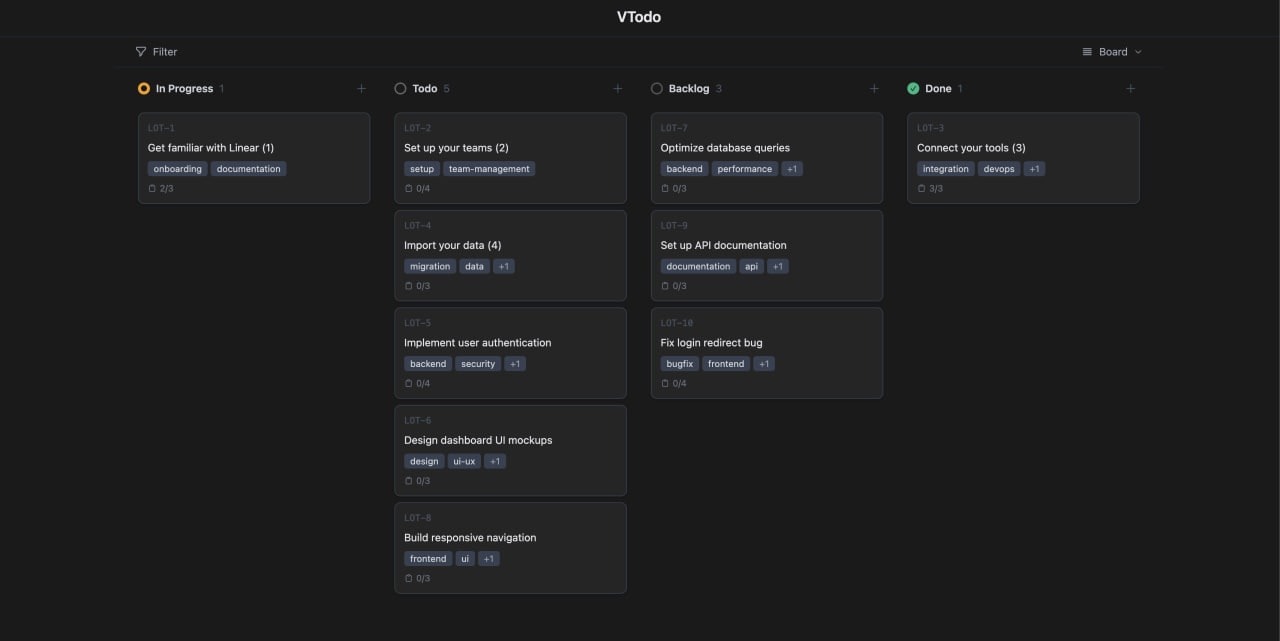Click the green Done checkmark icon
This screenshot has height=641, width=1280.
pos(913,88)
